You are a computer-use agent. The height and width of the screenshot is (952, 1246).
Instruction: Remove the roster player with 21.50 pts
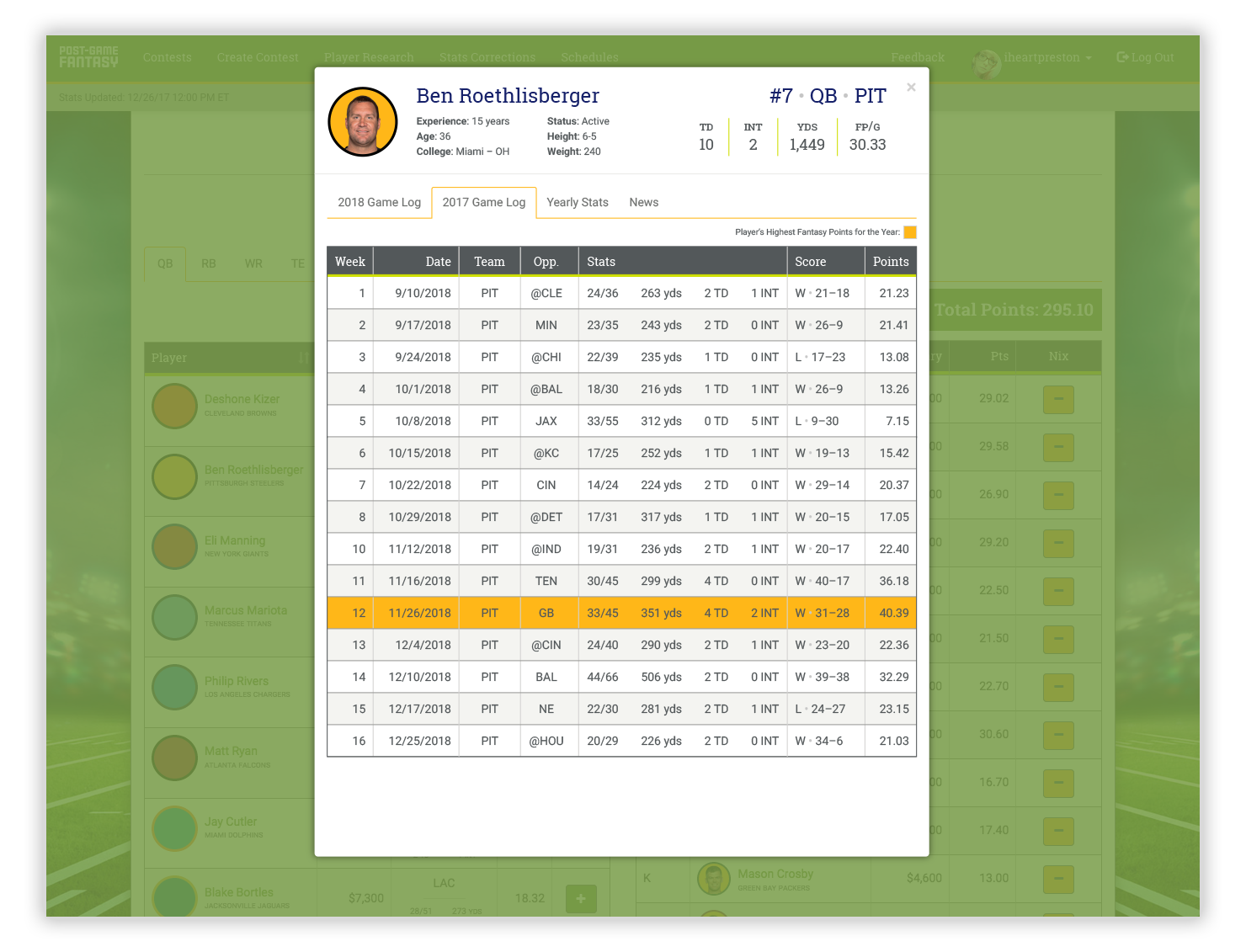click(1058, 639)
